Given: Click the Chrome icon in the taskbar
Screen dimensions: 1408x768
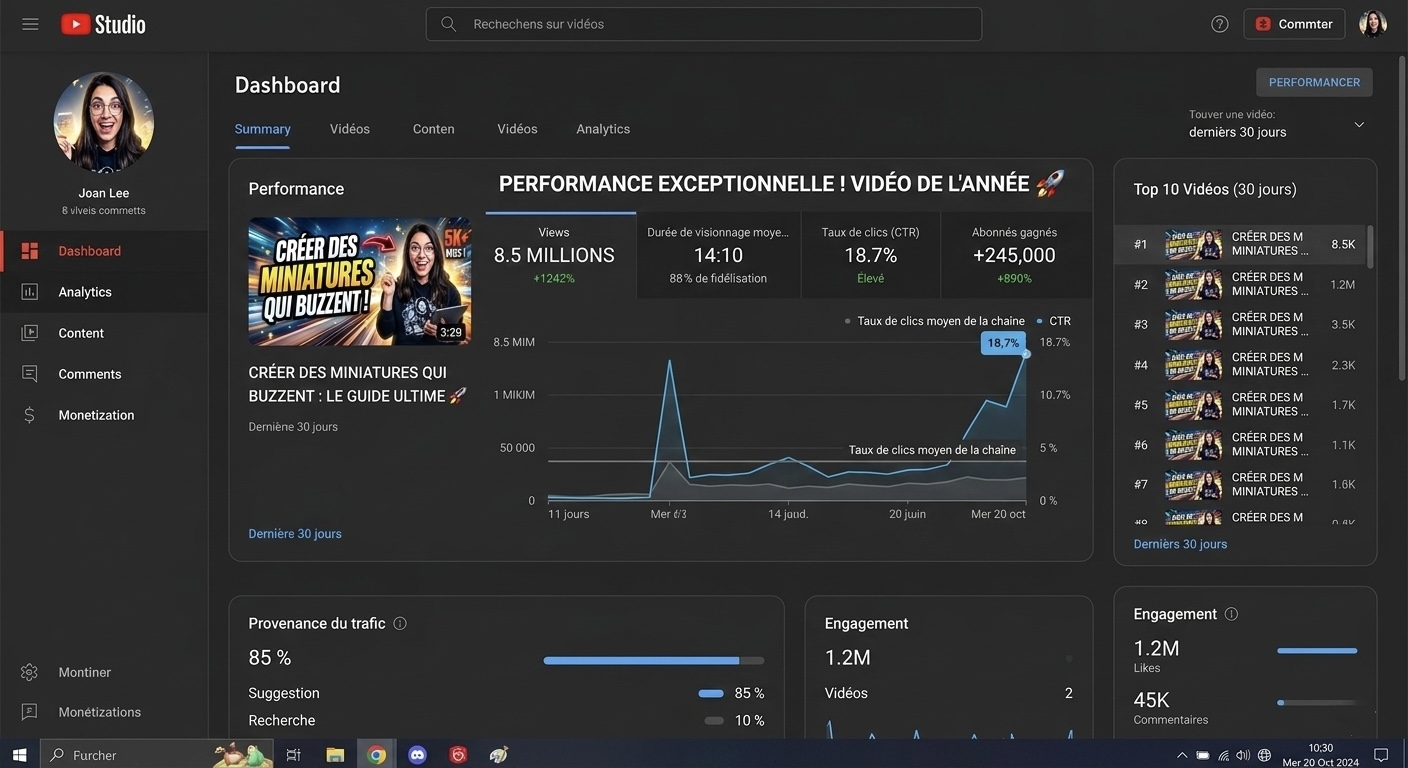Looking at the screenshot, I should (377, 755).
